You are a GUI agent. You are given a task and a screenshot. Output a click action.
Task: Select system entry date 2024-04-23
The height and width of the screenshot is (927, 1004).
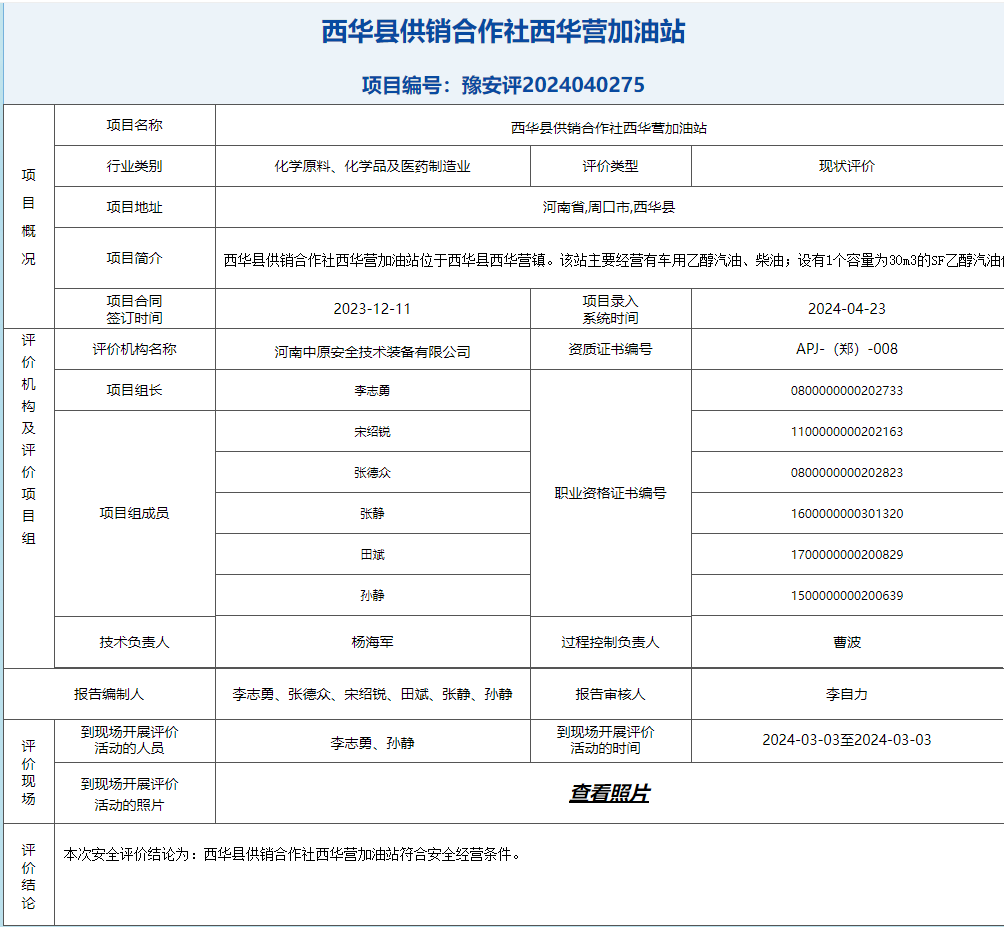click(x=847, y=309)
